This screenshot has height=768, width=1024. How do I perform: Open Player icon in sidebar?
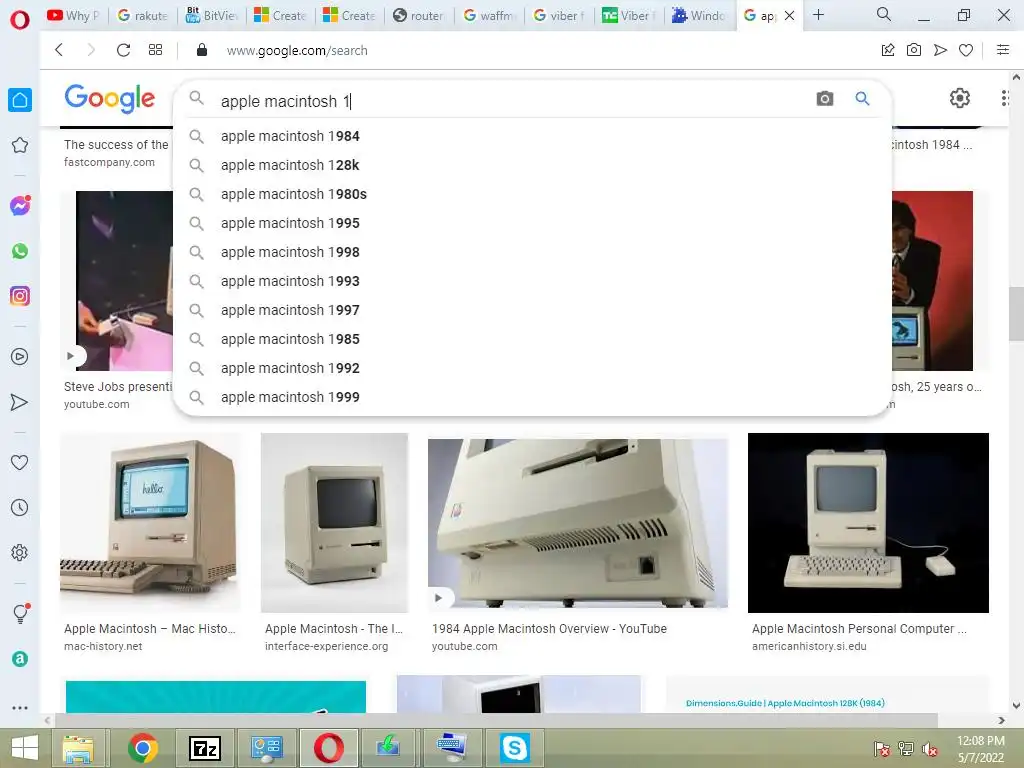[x=20, y=357]
